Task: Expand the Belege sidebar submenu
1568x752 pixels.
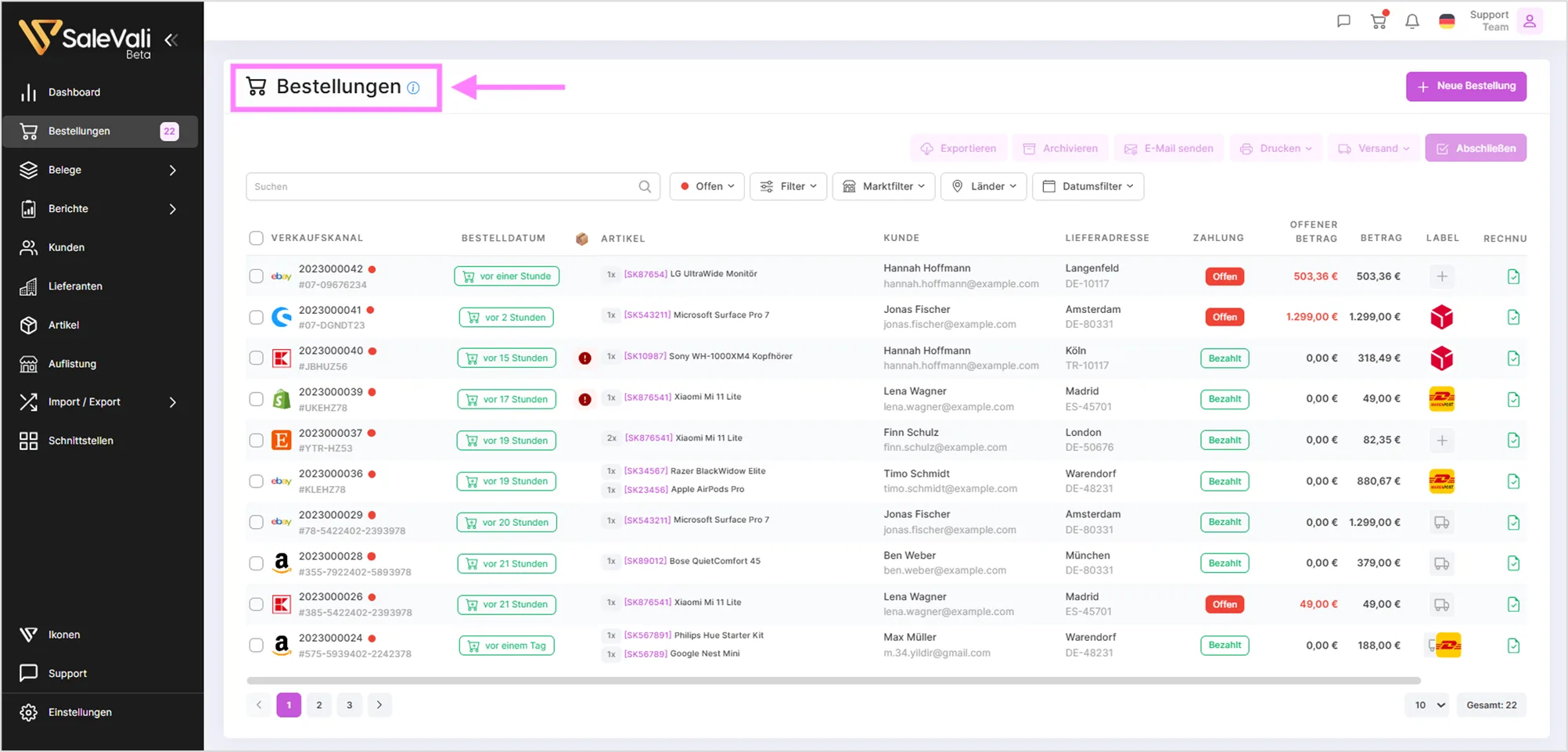Action: coord(173,170)
